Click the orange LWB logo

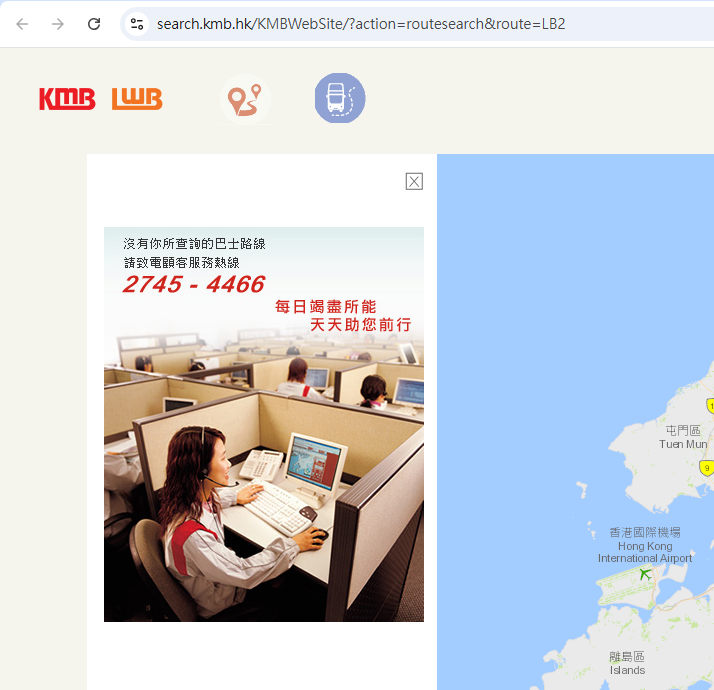pyautogui.click(x=137, y=99)
